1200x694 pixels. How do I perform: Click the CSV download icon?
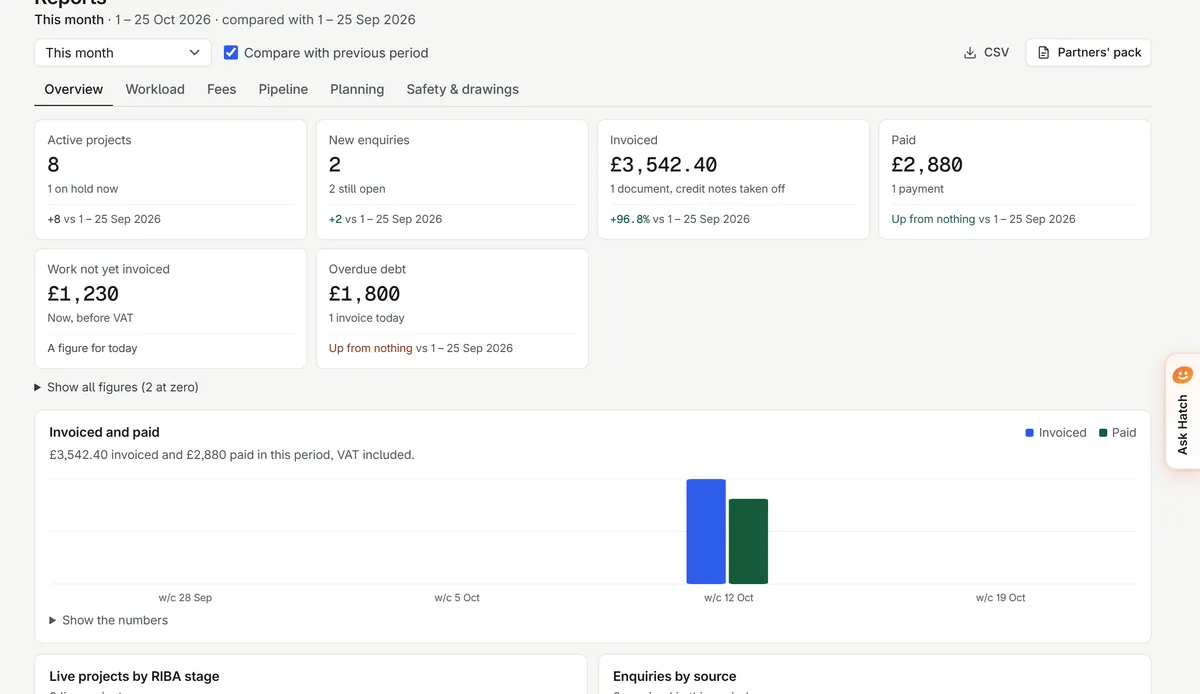coord(969,53)
